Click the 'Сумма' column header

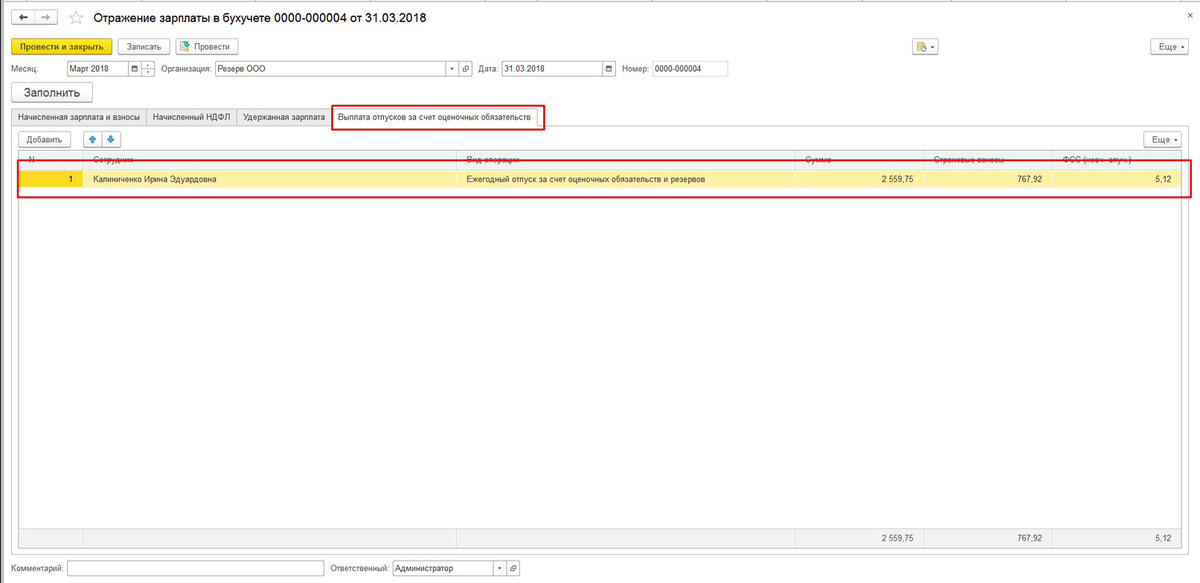(x=859, y=159)
